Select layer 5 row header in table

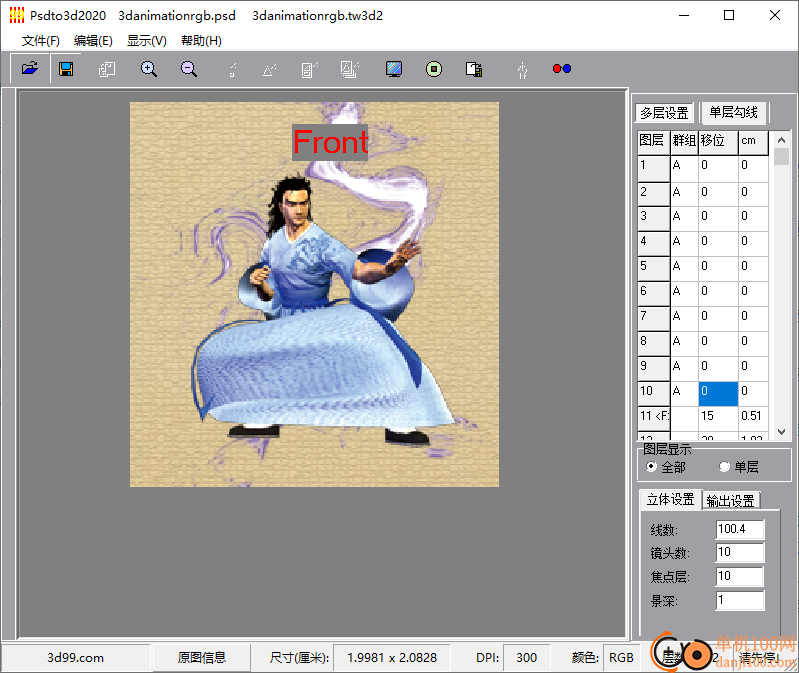tap(652, 267)
